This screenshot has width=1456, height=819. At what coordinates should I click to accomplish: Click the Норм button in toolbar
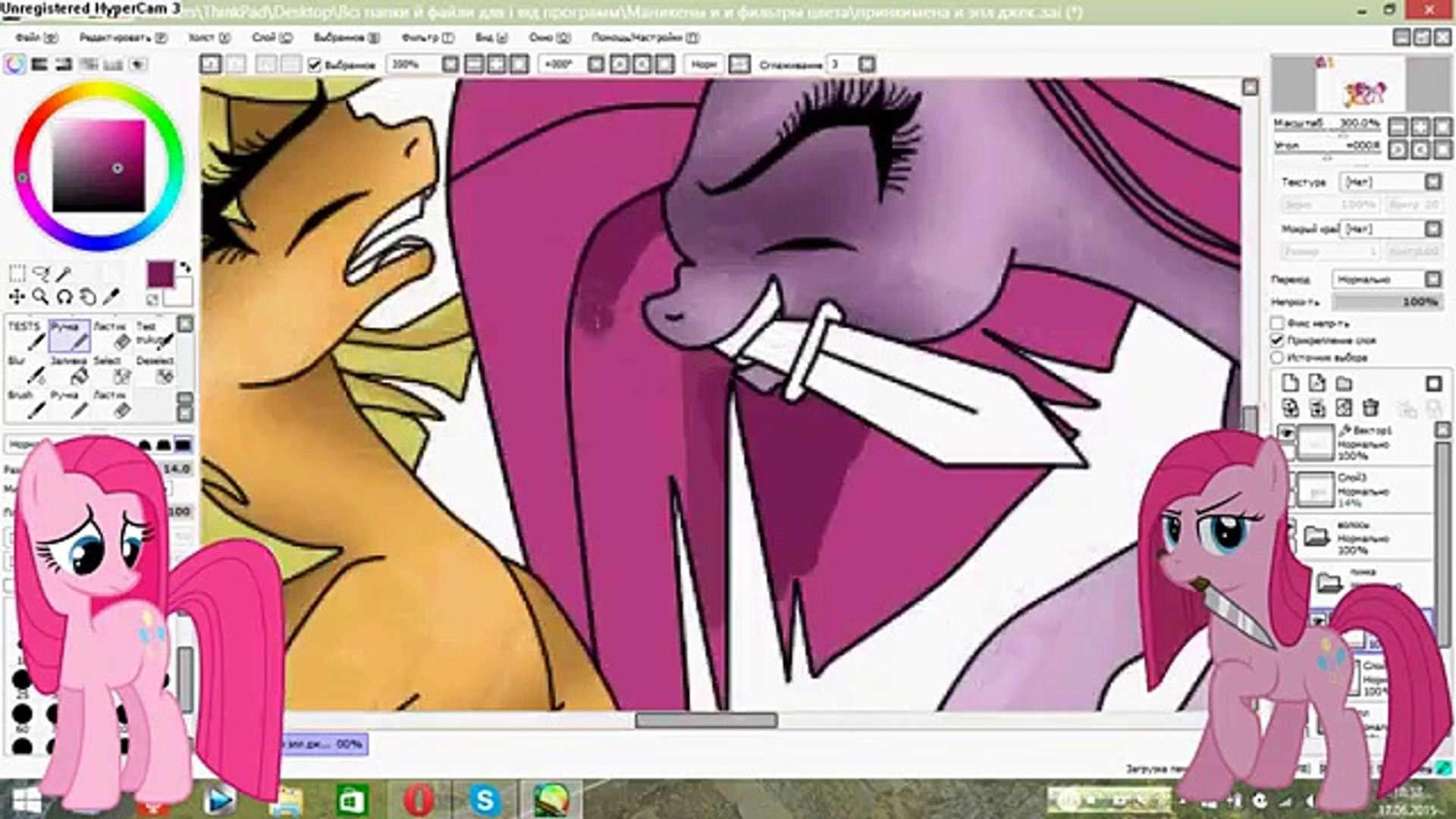tap(704, 65)
